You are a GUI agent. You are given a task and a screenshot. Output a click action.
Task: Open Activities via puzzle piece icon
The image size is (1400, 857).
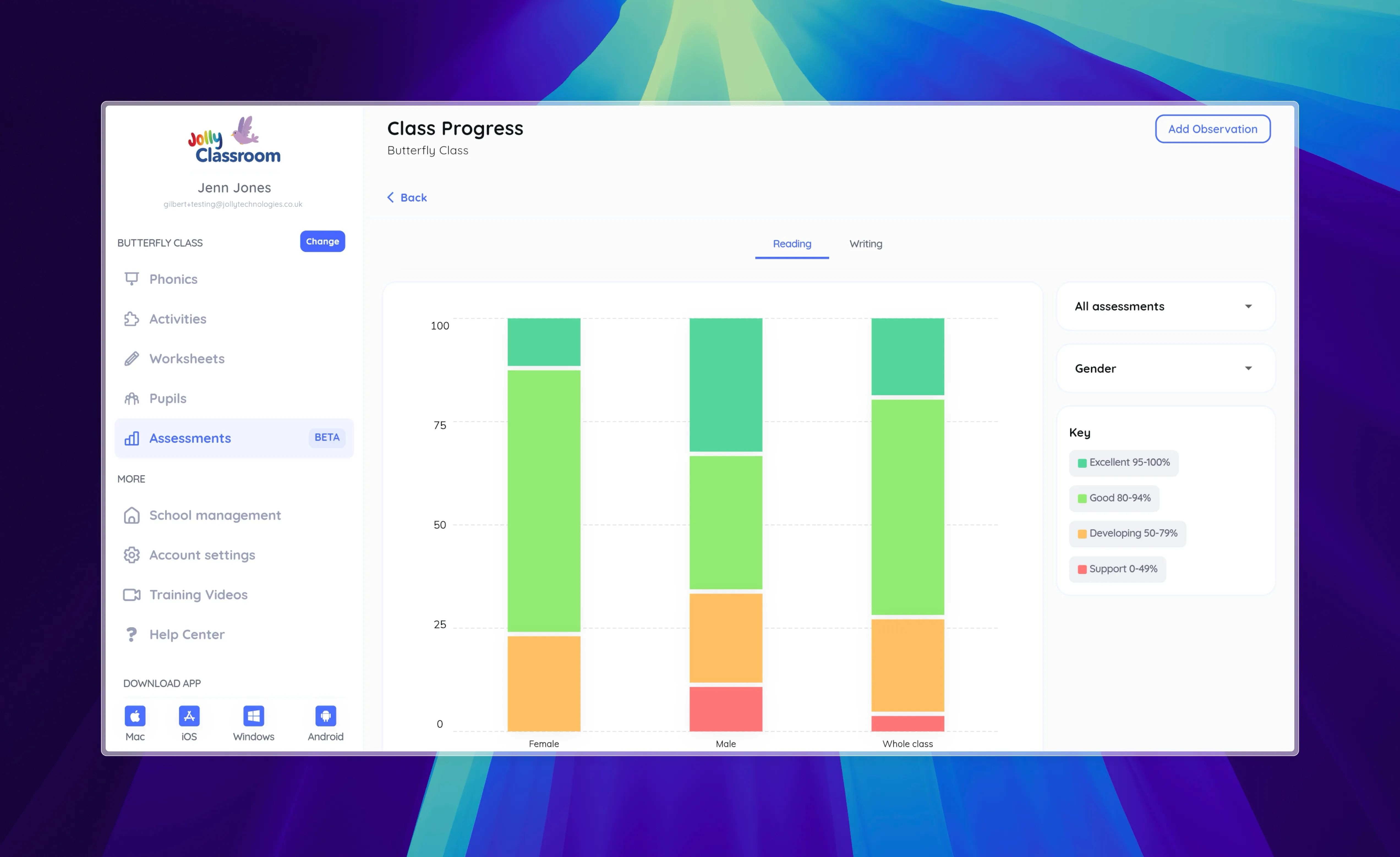click(x=132, y=319)
